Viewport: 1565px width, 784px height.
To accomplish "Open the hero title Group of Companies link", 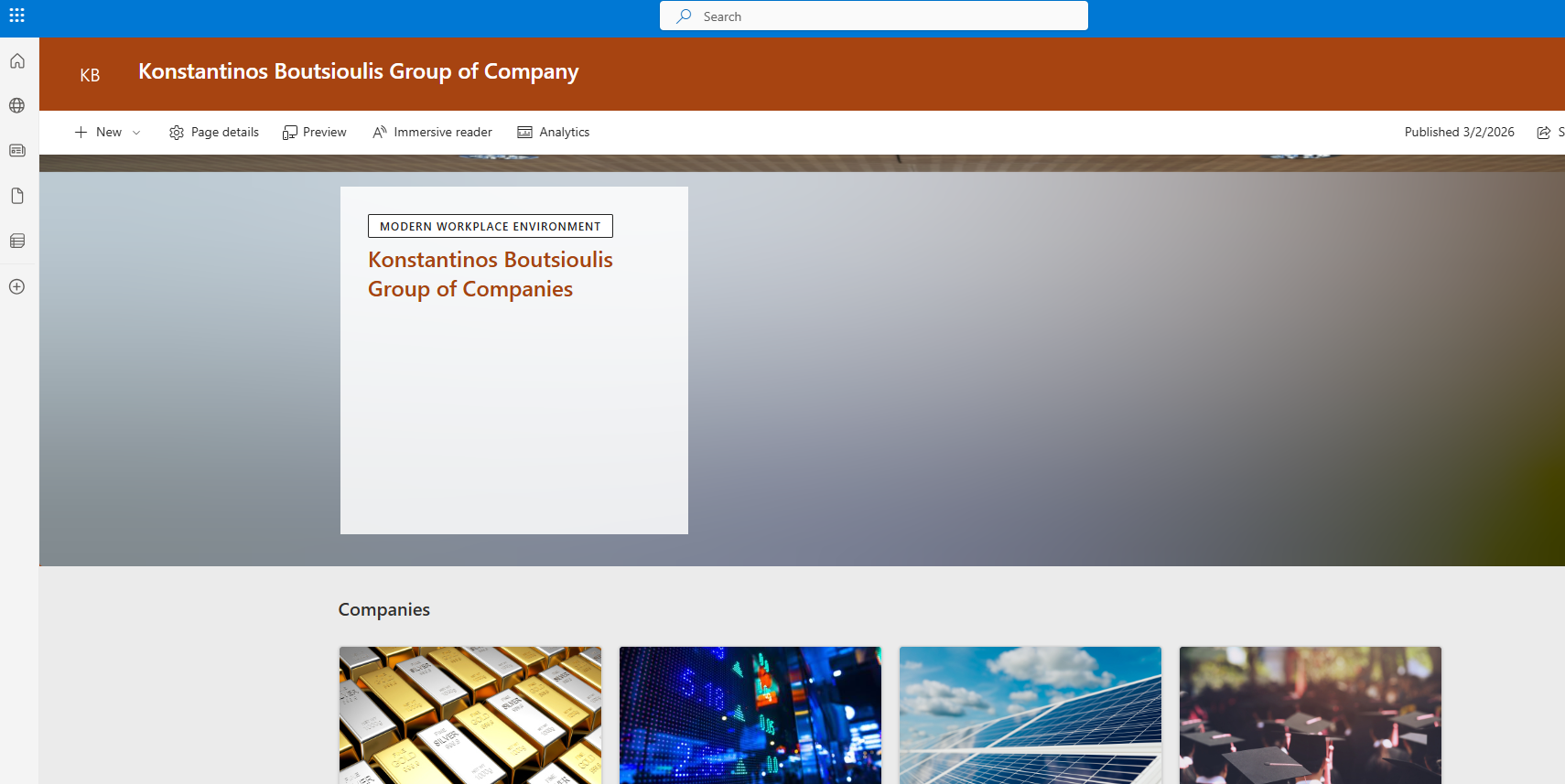I will click(x=490, y=274).
